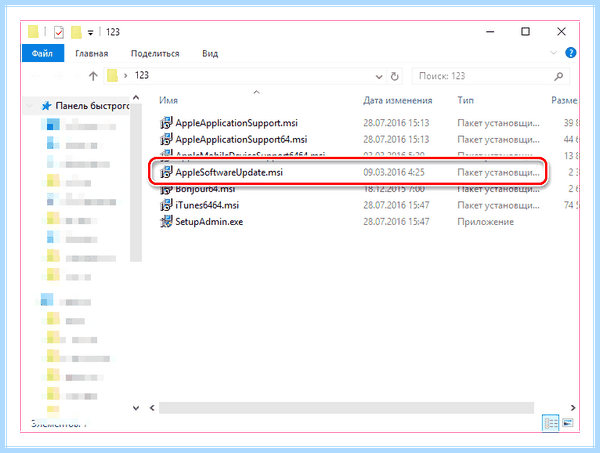
Task: Select the AppleApplicationSupport64.msi file
Action: pos(241,139)
